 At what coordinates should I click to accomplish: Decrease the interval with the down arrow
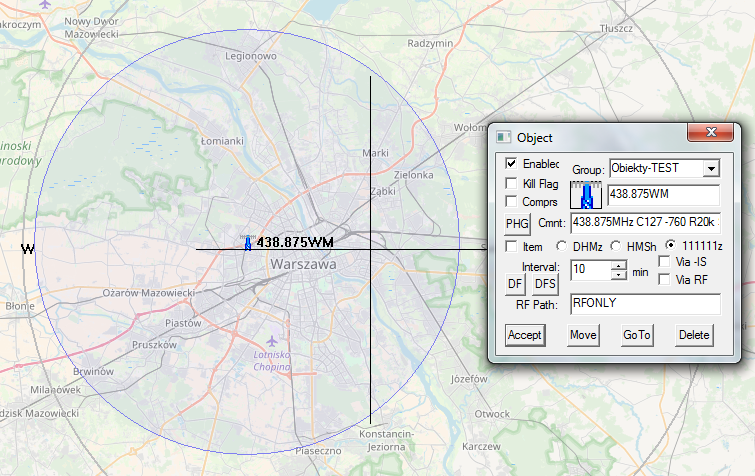click(618, 275)
